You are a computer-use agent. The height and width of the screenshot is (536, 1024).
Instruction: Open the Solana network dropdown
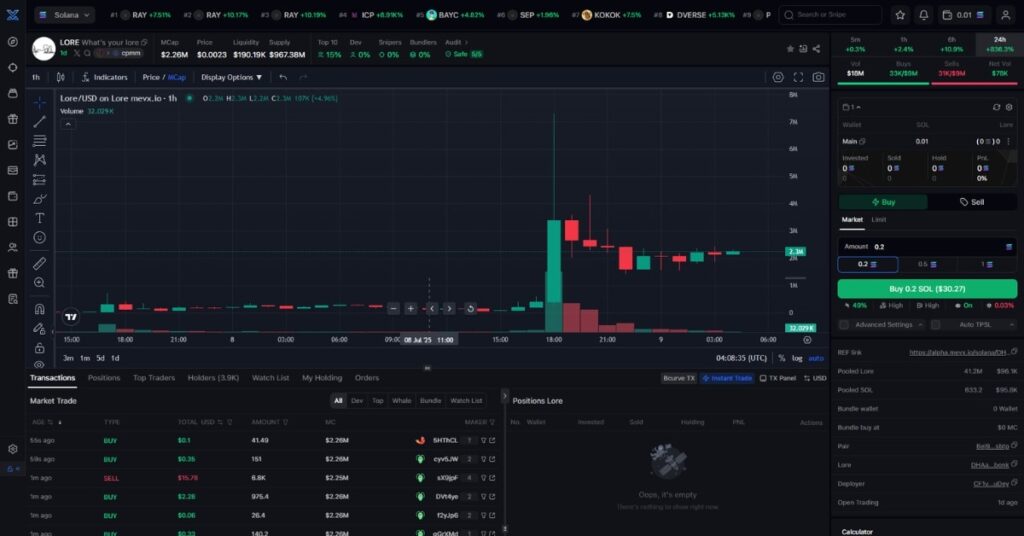click(65, 14)
